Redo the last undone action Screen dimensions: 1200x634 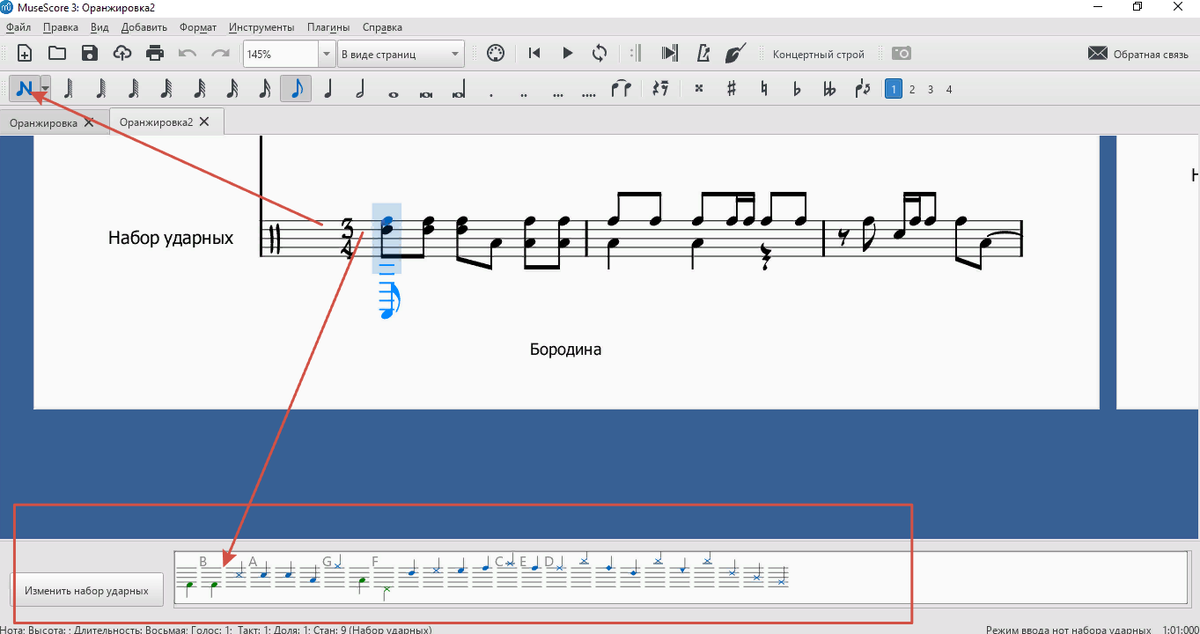pos(220,53)
